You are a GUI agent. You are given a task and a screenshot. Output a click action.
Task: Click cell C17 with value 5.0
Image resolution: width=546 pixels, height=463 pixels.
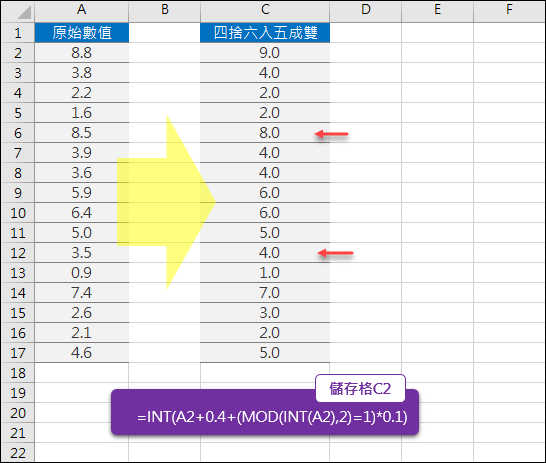(265, 353)
